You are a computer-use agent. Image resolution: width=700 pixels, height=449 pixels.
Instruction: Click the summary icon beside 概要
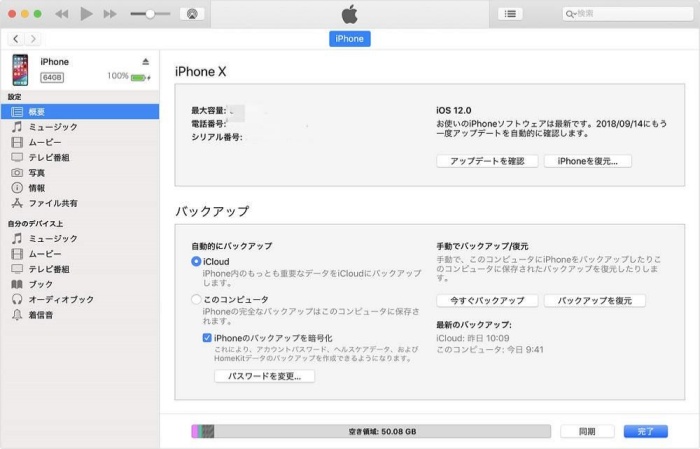pos(17,112)
